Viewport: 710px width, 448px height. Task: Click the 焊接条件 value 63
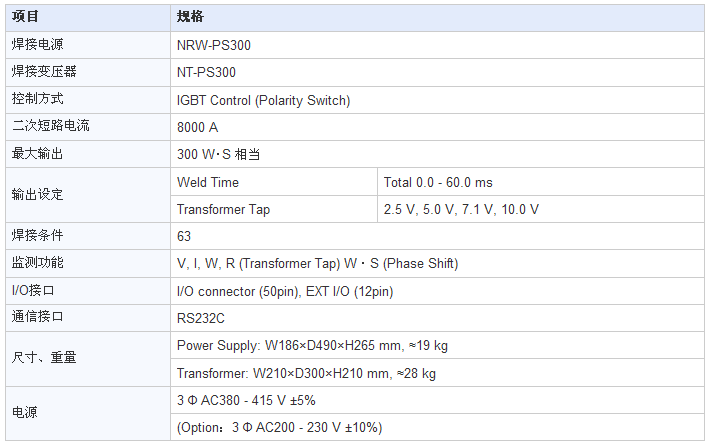point(184,236)
